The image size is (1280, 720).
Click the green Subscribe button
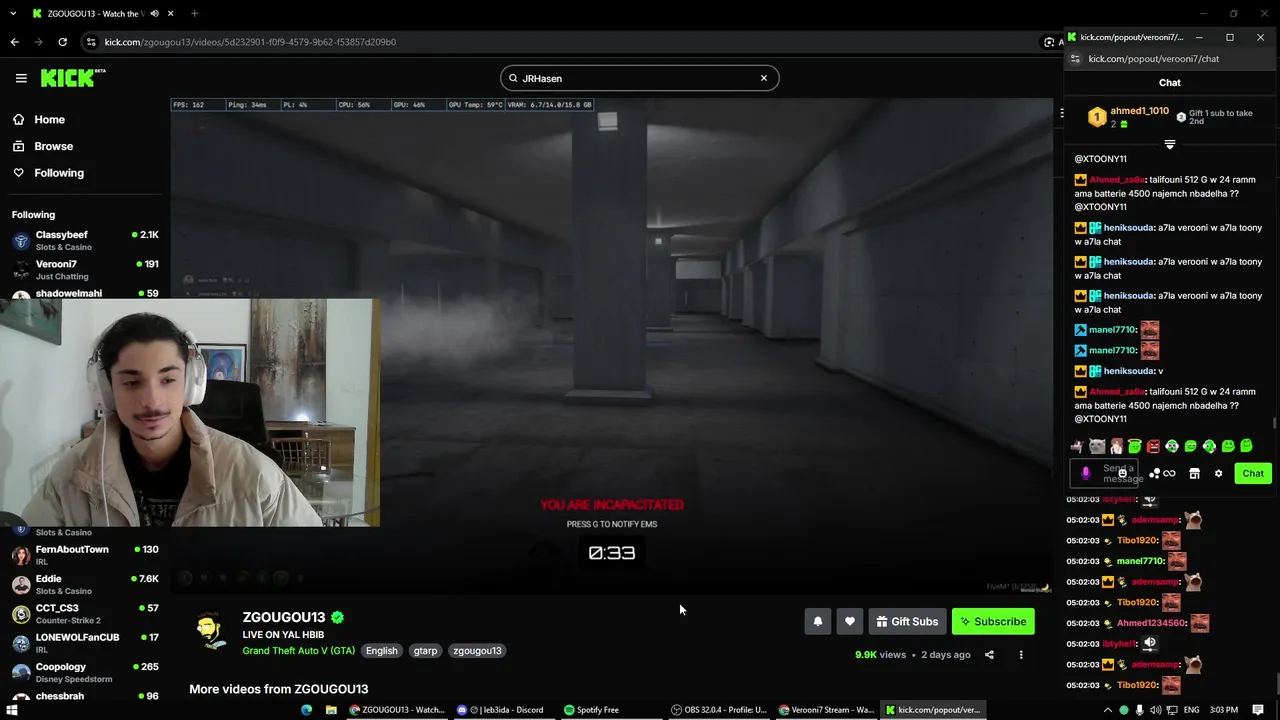click(993, 621)
